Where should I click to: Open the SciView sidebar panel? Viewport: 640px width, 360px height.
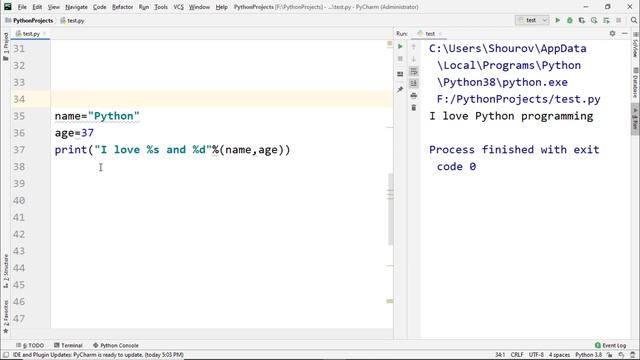635,46
